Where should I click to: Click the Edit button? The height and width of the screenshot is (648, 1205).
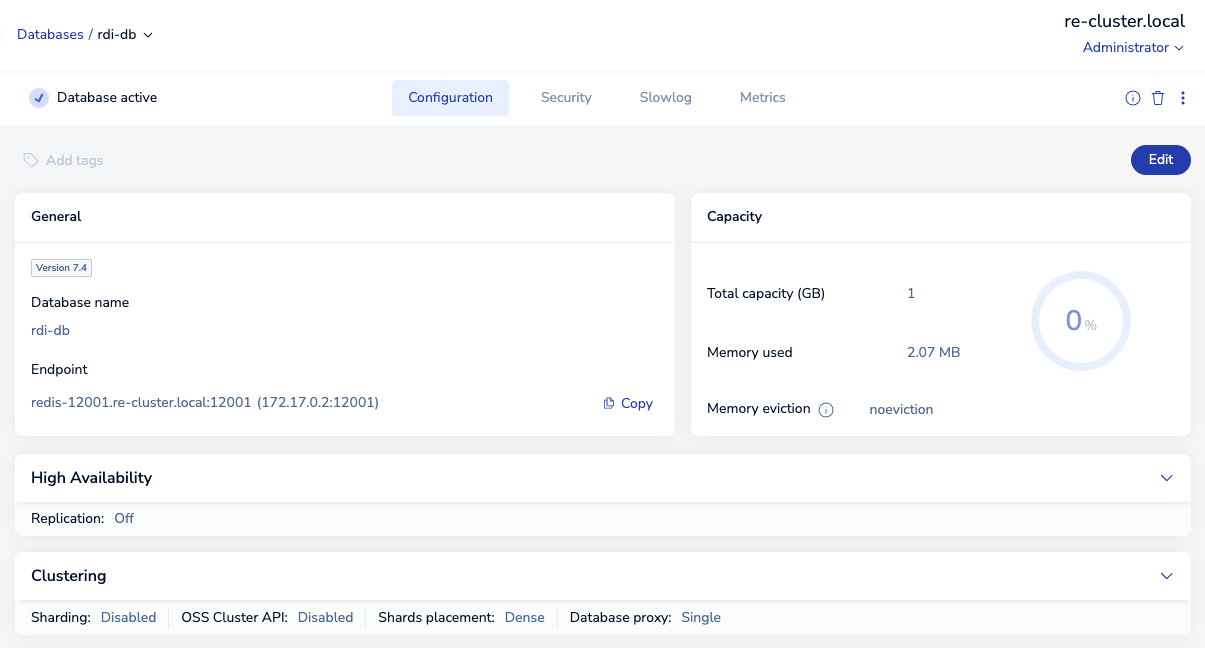[1161, 160]
